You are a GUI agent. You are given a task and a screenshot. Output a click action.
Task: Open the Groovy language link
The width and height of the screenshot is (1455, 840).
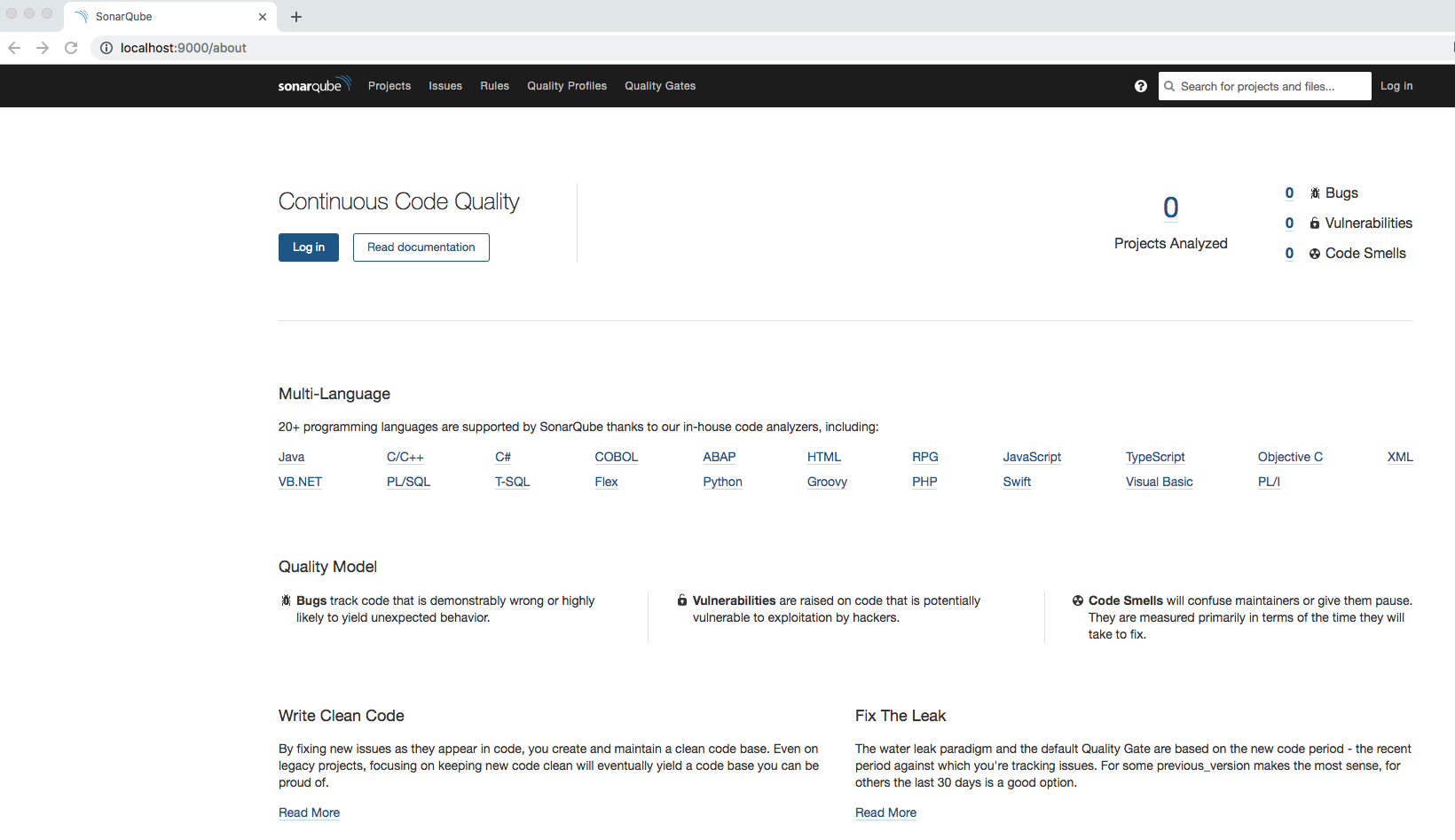coord(827,482)
